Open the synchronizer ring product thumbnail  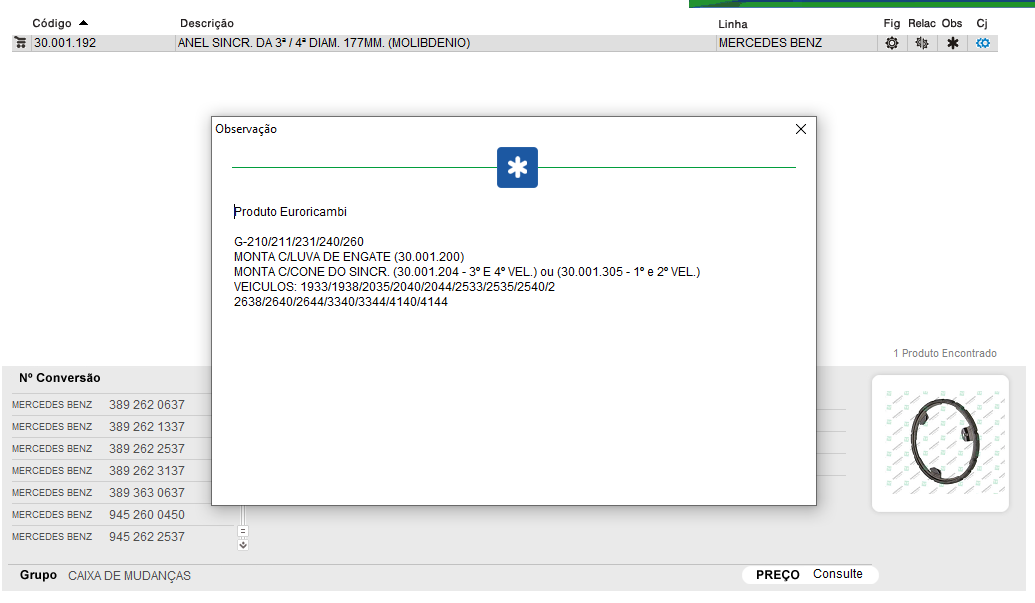(x=940, y=443)
